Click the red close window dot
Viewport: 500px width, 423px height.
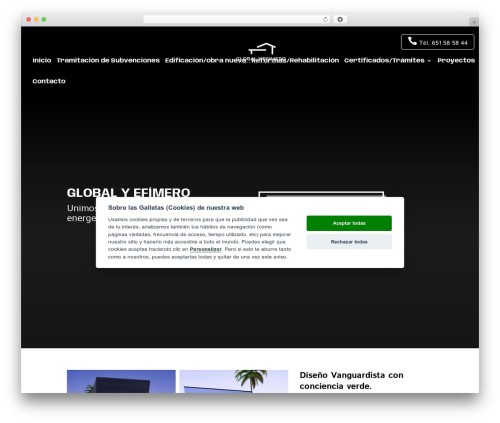(x=29, y=19)
